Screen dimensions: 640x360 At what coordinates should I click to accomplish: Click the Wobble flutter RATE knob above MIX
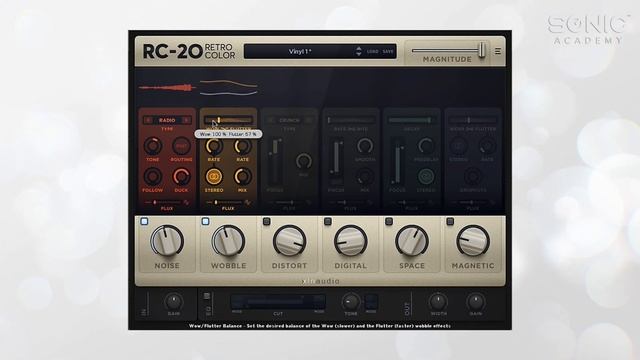[x=242, y=146]
